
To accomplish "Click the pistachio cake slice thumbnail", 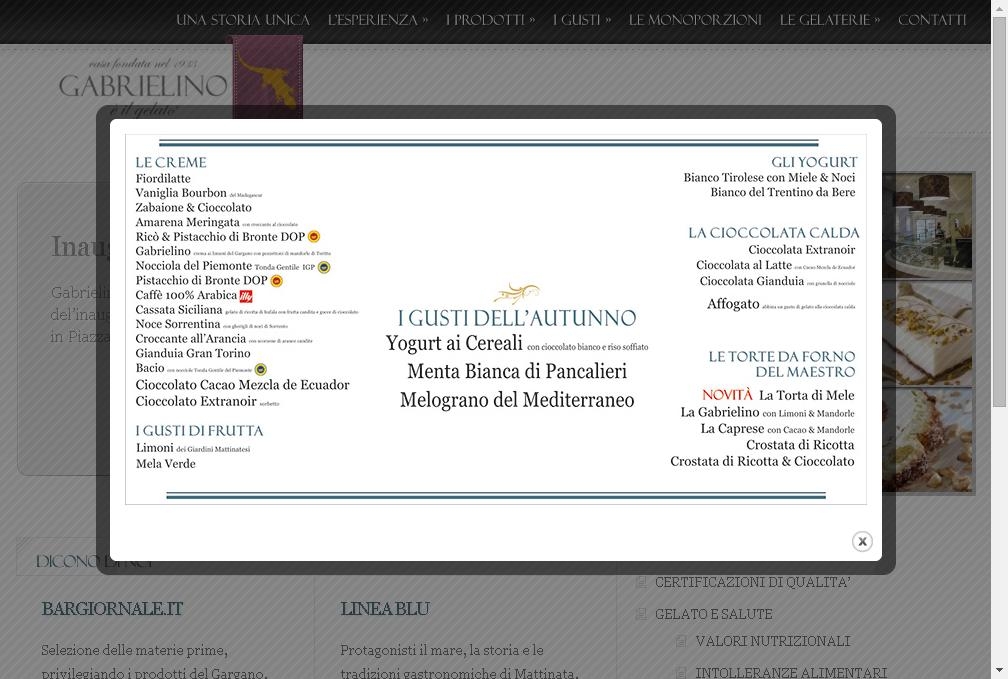I will [927, 334].
